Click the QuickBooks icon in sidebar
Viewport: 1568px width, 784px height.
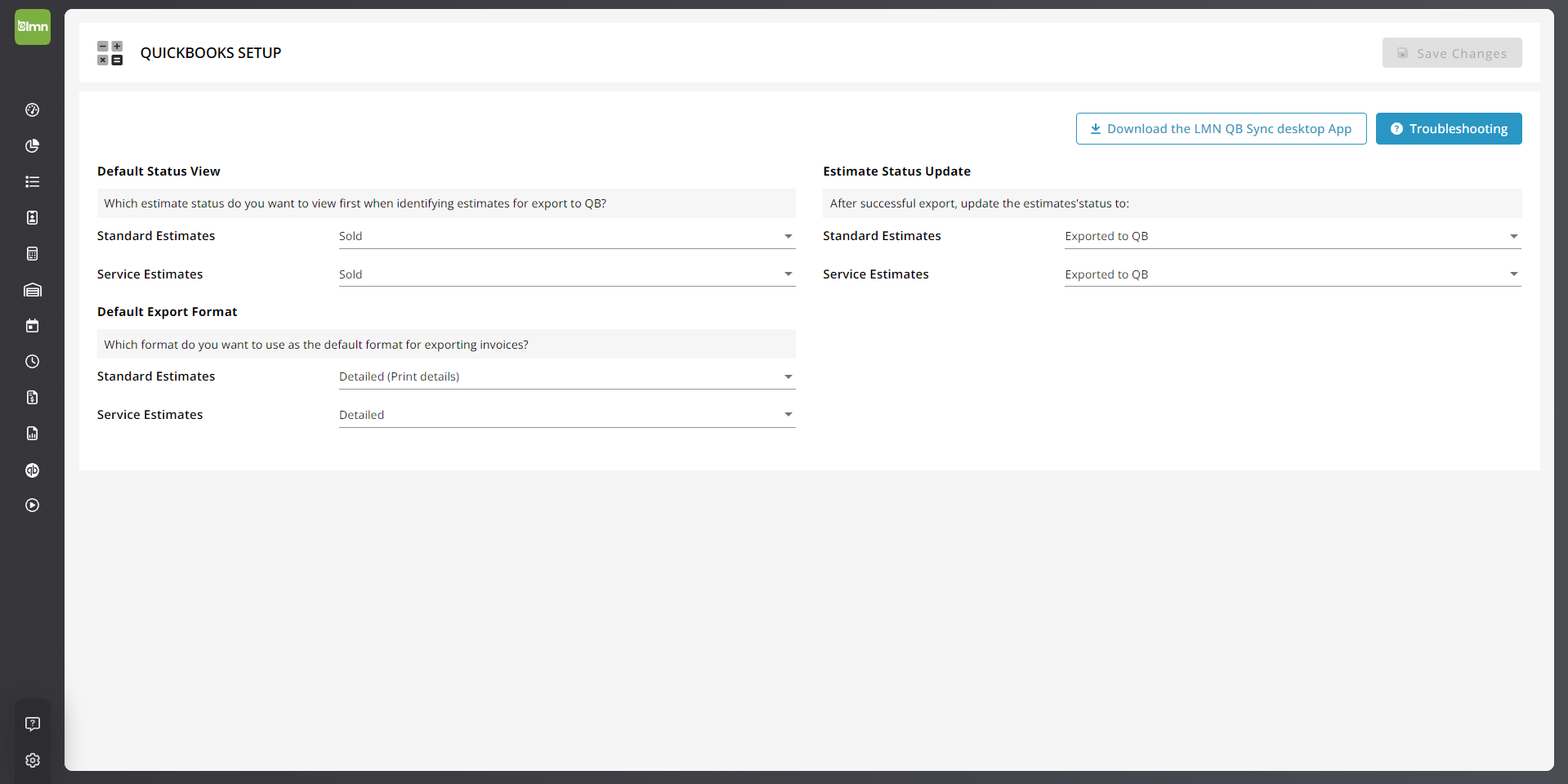click(x=33, y=470)
